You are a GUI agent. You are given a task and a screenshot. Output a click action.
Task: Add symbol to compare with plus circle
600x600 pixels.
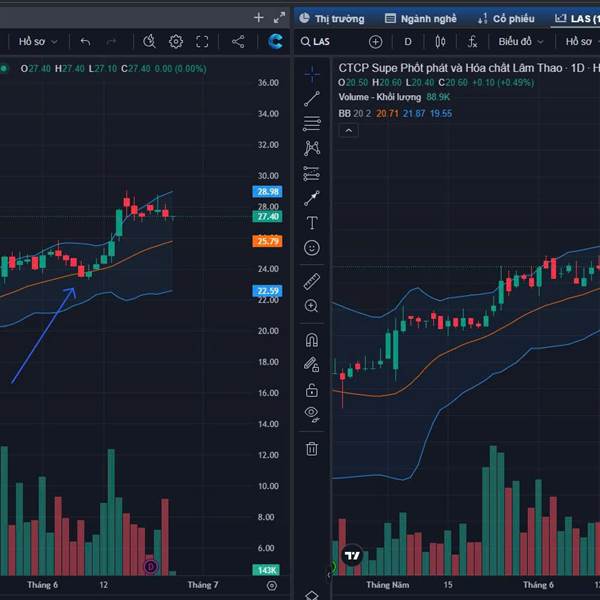tap(375, 42)
